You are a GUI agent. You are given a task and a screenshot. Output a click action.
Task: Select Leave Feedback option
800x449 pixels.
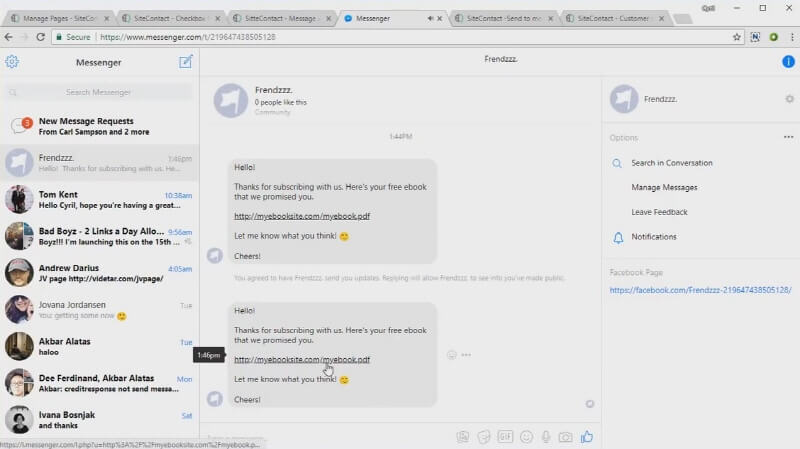pyautogui.click(x=659, y=212)
